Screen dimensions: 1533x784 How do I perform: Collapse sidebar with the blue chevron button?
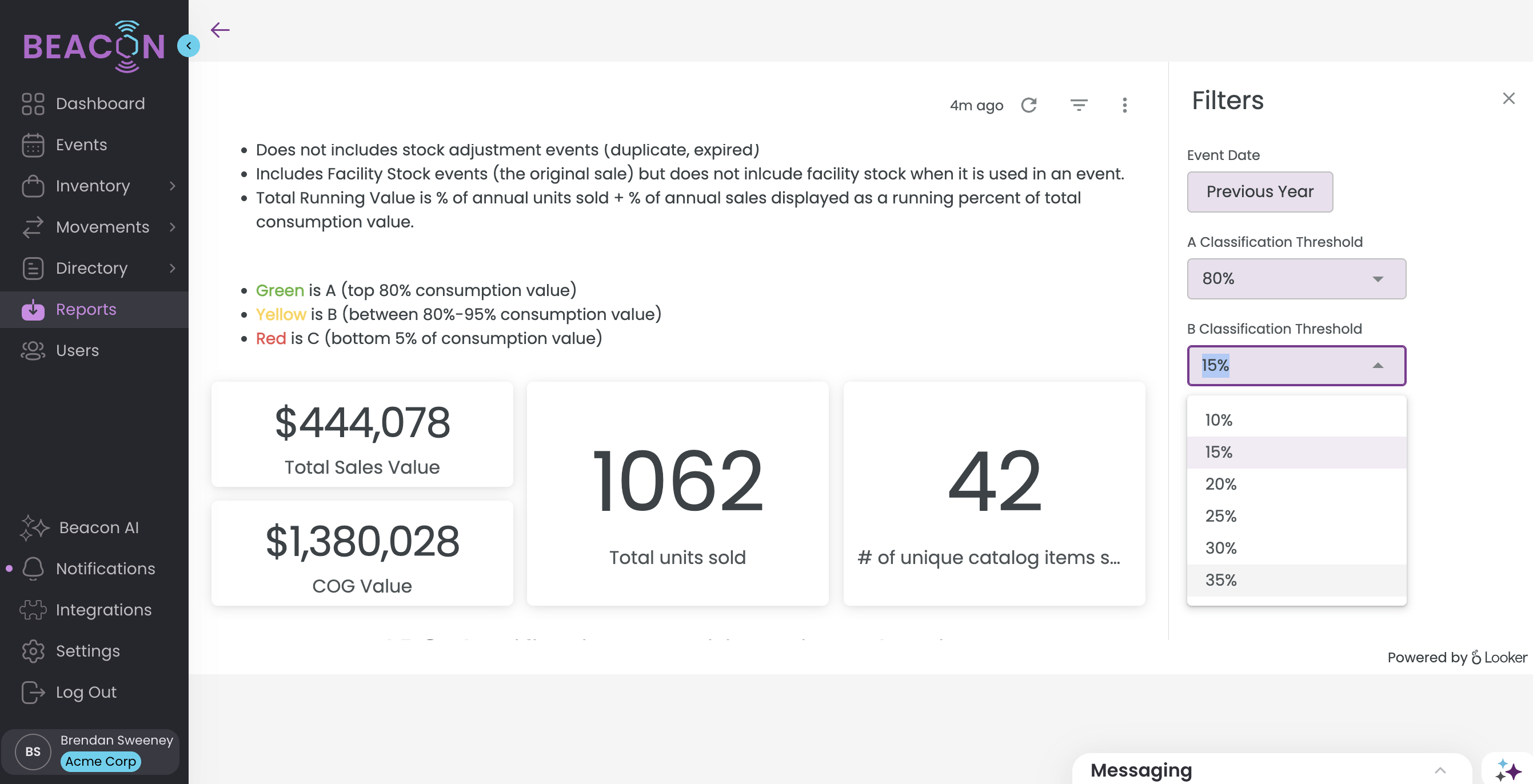tap(189, 46)
